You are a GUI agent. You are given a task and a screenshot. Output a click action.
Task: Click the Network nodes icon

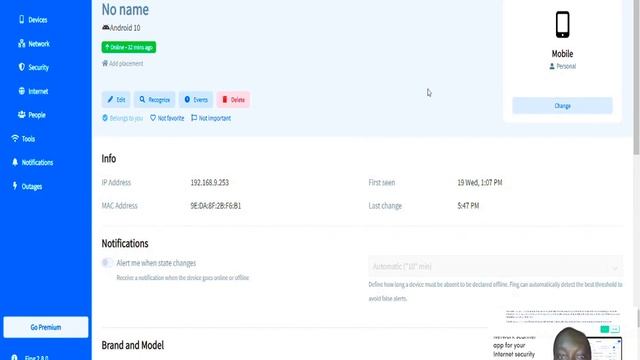tap(22, 43)
